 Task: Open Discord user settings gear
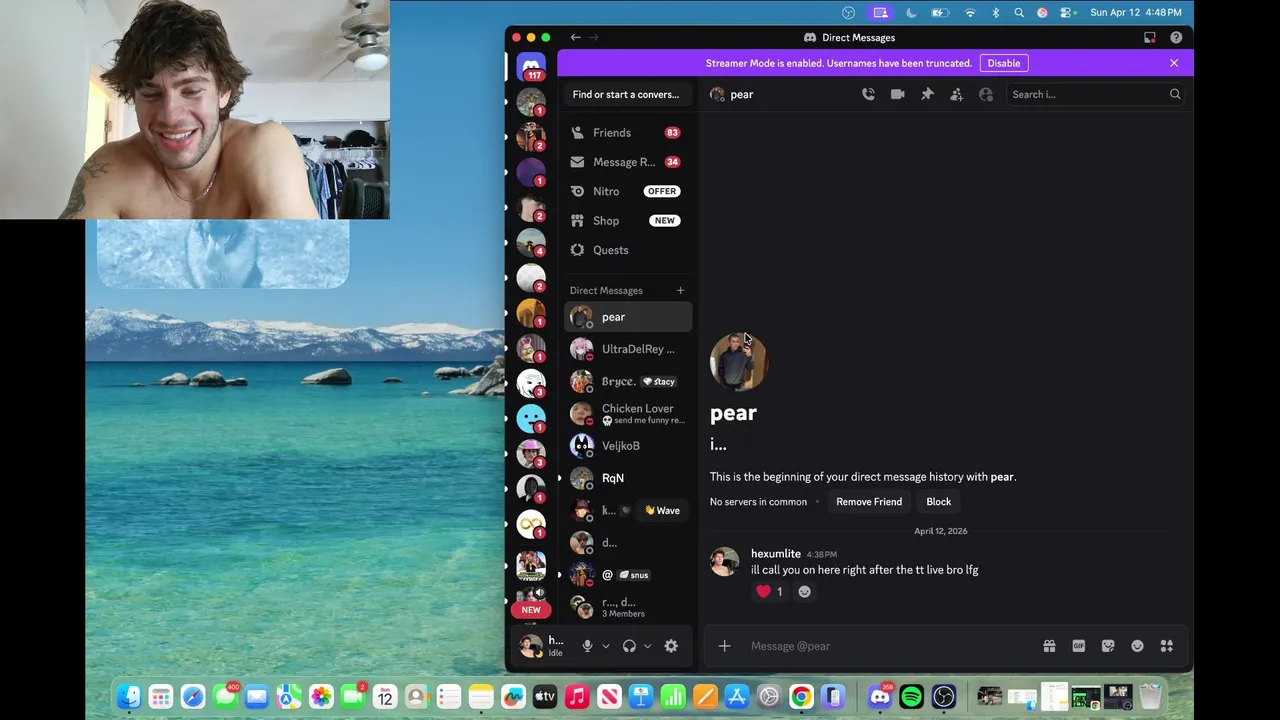coord(671,646)
